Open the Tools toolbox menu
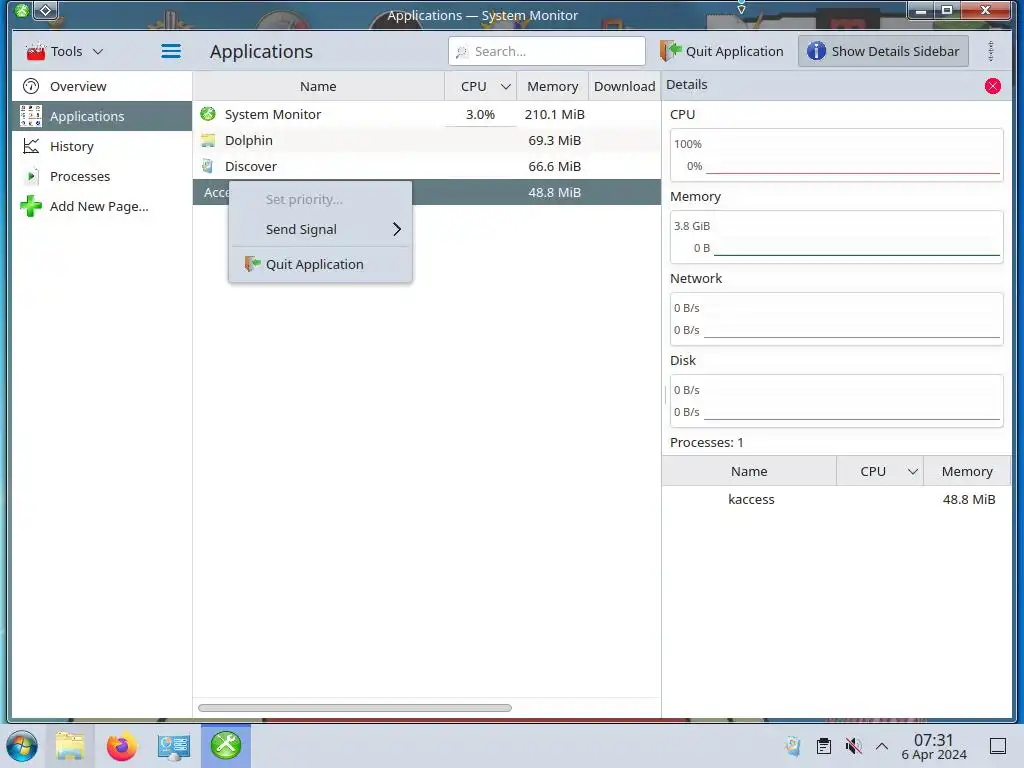 [64, 51]
